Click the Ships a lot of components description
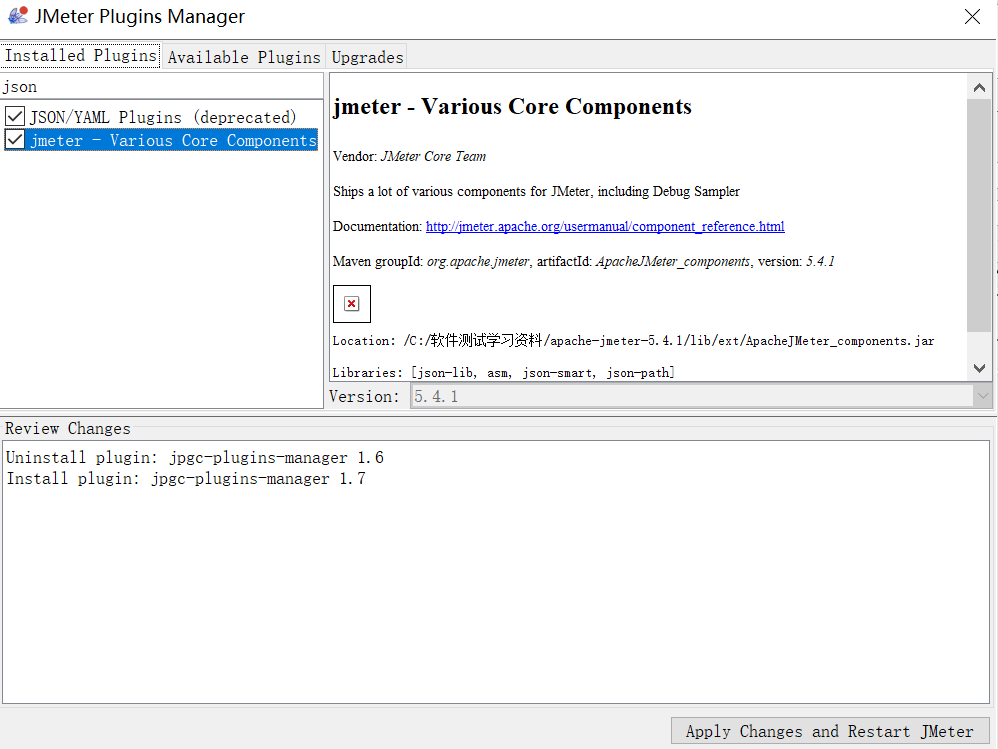The image size is (998, 749). pyautogui.click(x=537, y=192)
